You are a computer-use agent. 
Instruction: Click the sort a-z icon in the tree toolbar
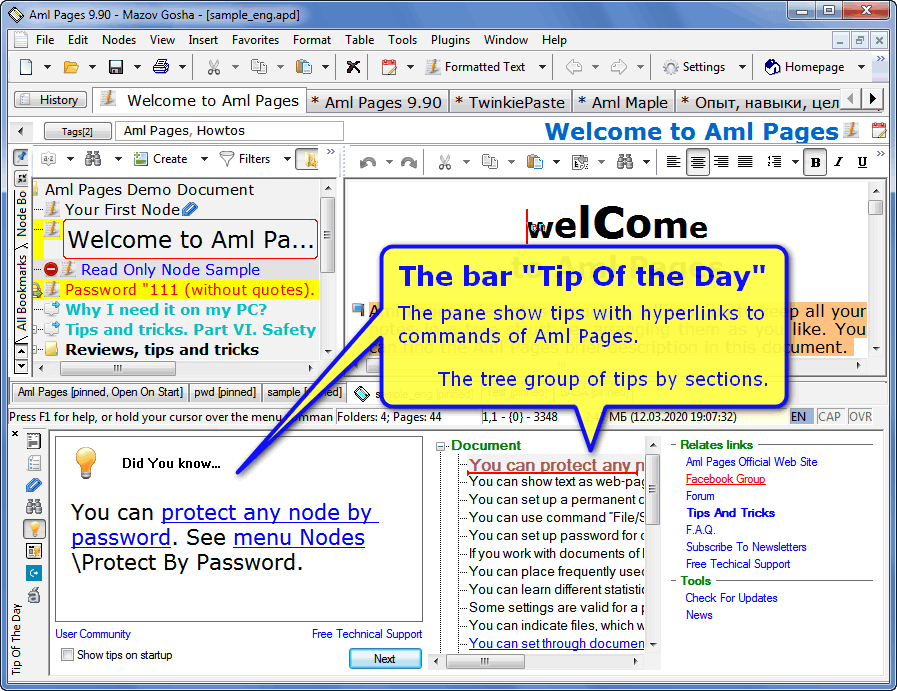tap(49, 159)
